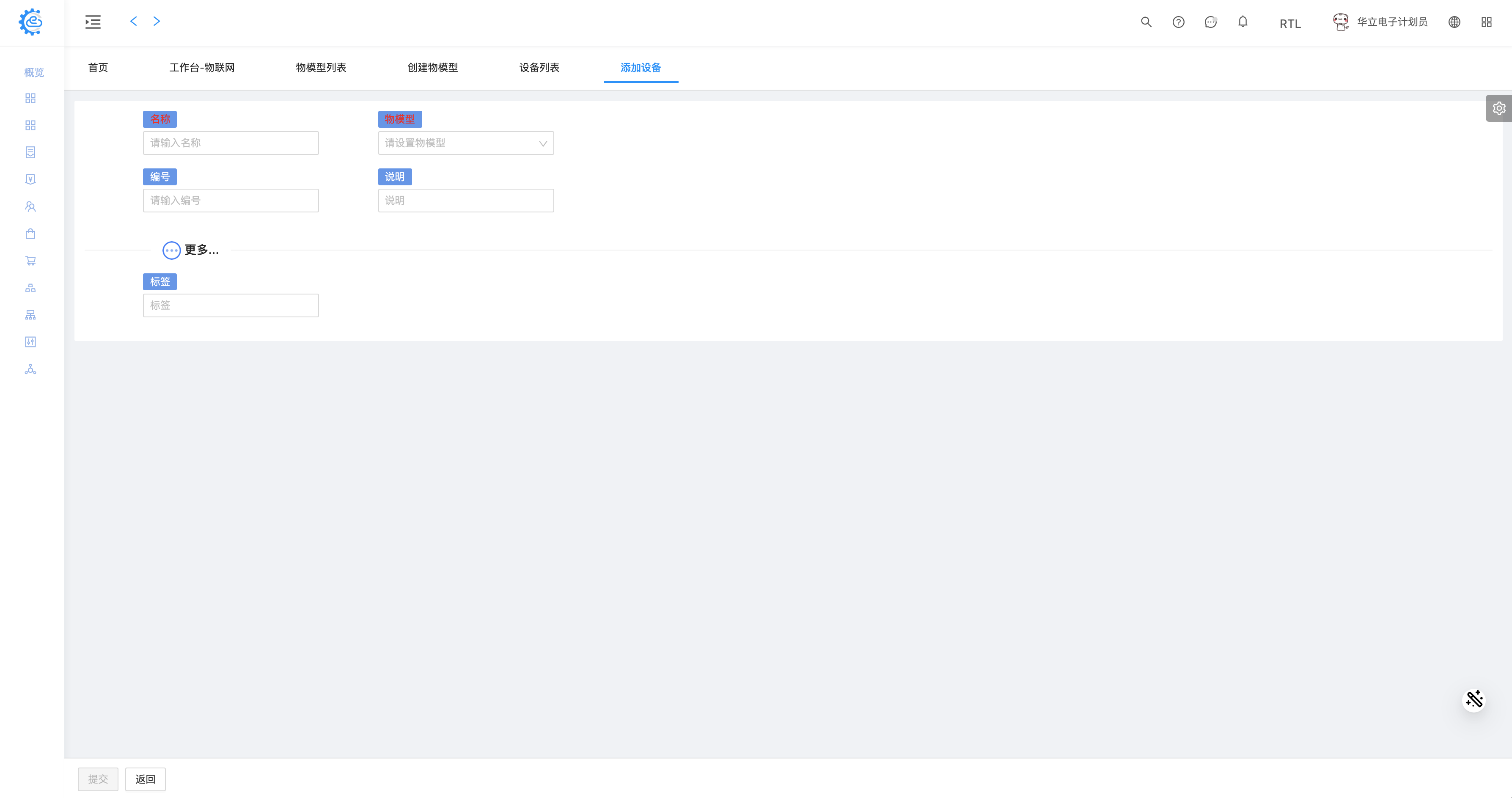Click the search magnifier icon
The image size is (1512, 798).
1146,22
